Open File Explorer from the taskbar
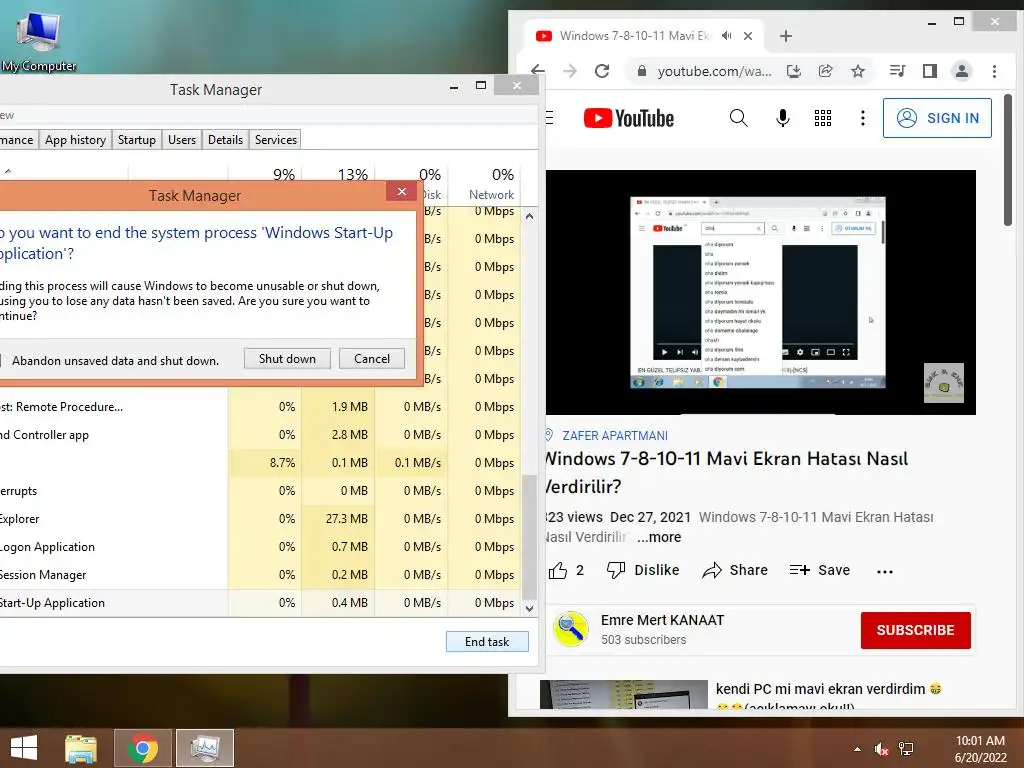 point(81,748)
